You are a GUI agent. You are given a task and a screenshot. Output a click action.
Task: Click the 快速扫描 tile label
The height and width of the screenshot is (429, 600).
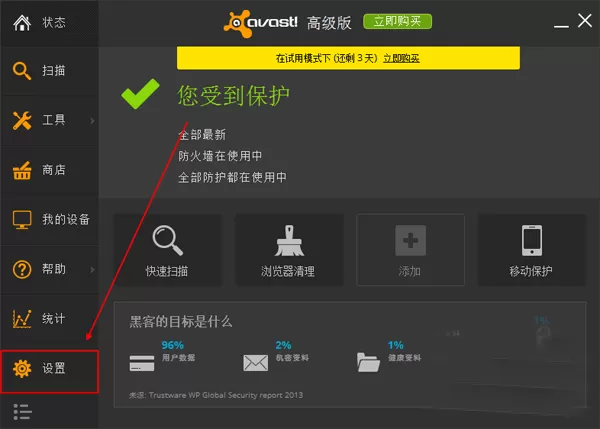coord(167,271)
